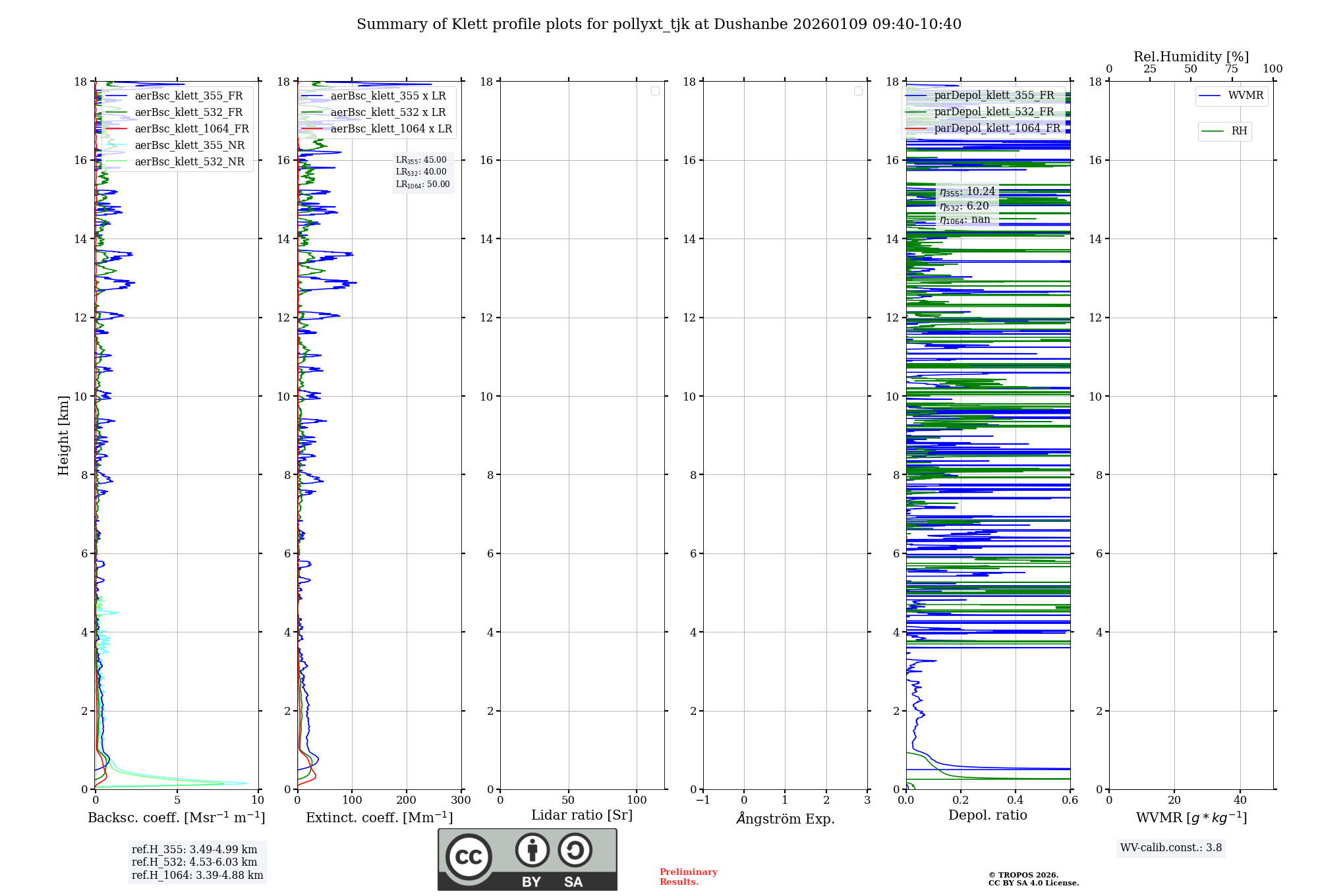Click the ref.H reference heights text box
This screenshot has height=896, width=1318.
[x=197, y=862]
